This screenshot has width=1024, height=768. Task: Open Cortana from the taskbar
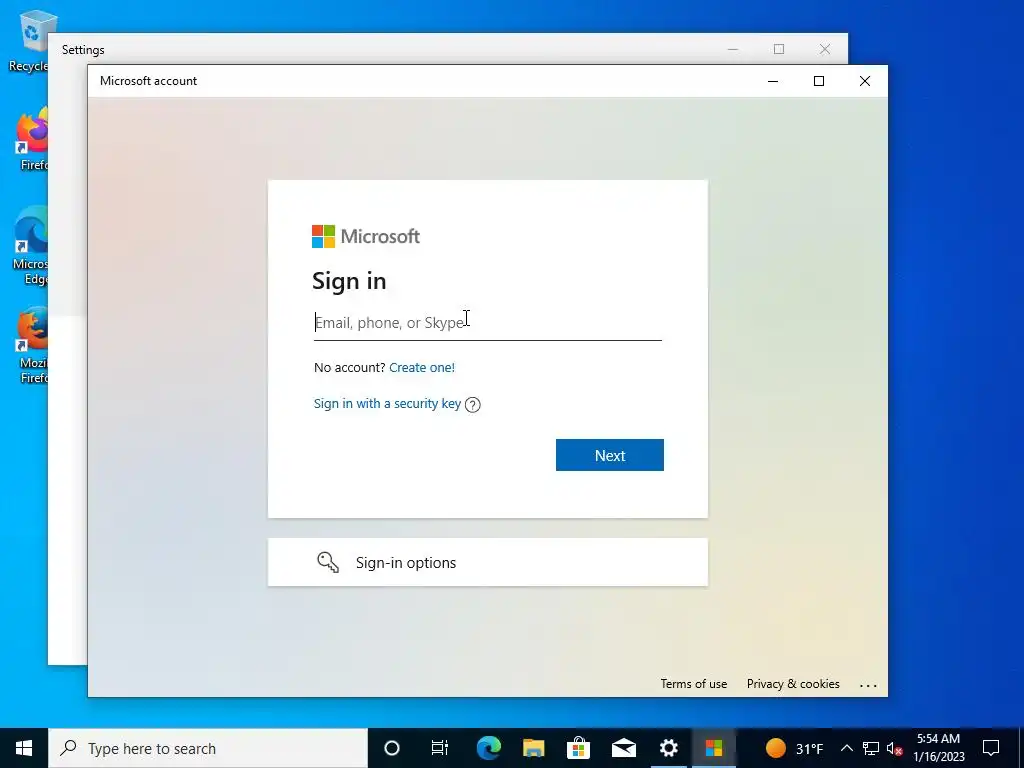(392, 748)
